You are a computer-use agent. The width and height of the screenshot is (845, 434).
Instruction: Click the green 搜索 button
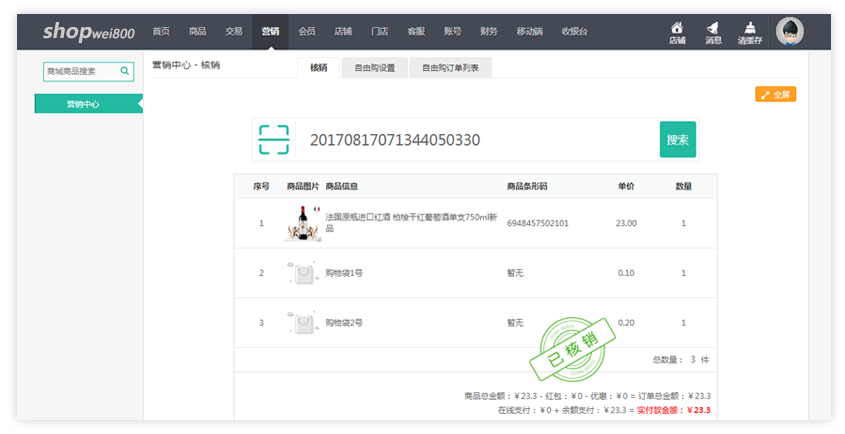tap(677, 140)
